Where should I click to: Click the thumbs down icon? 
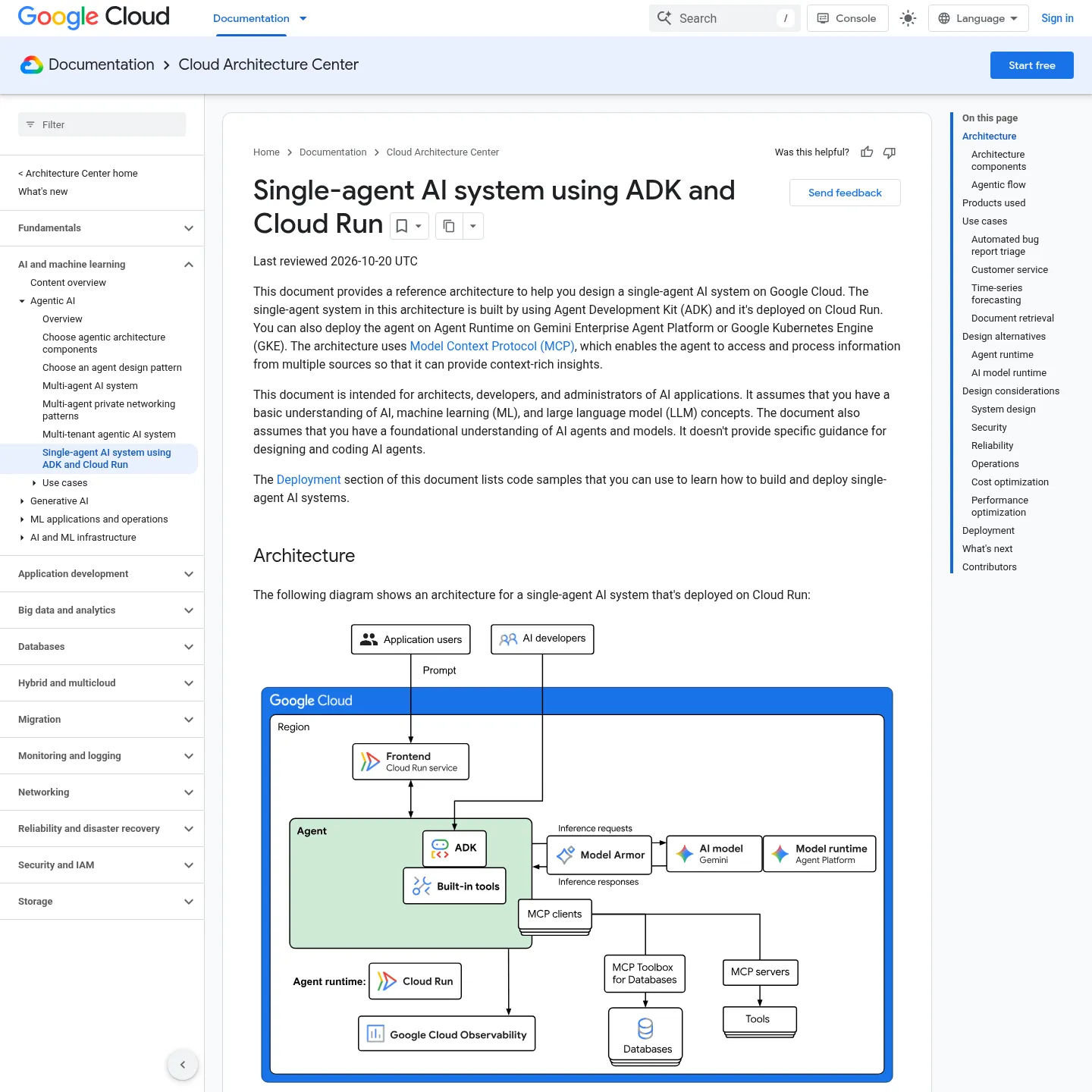pyautogui.click(x=890, y=152)
